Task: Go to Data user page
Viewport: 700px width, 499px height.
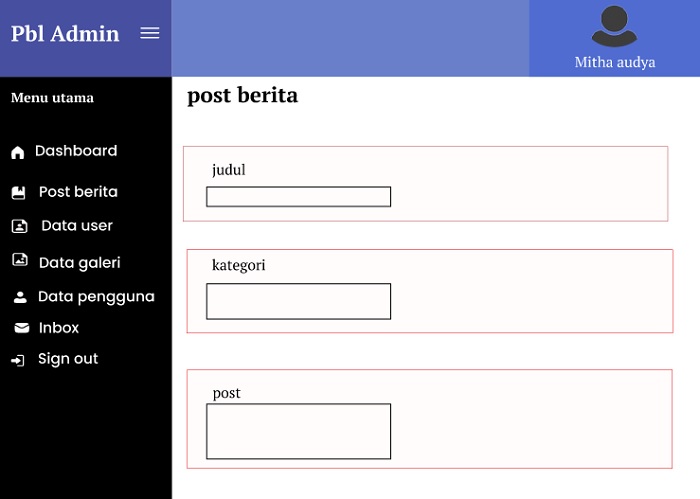Action: [77, 226]
